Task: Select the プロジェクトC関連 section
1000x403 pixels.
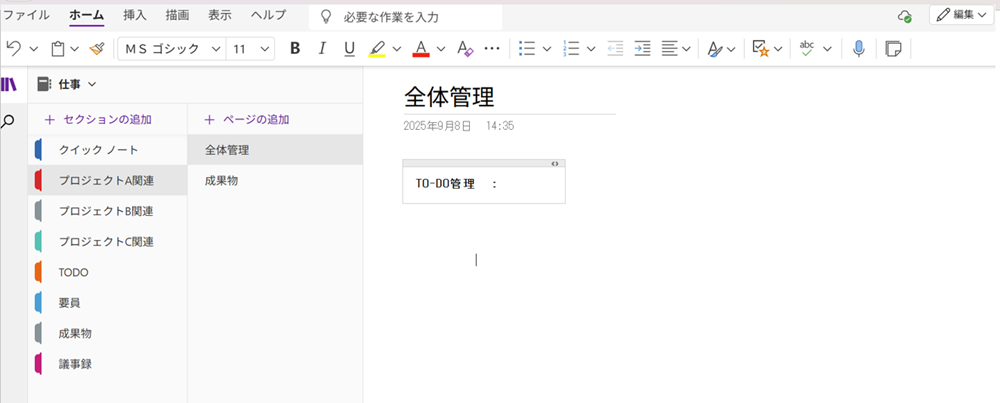Action: [108, 242]
